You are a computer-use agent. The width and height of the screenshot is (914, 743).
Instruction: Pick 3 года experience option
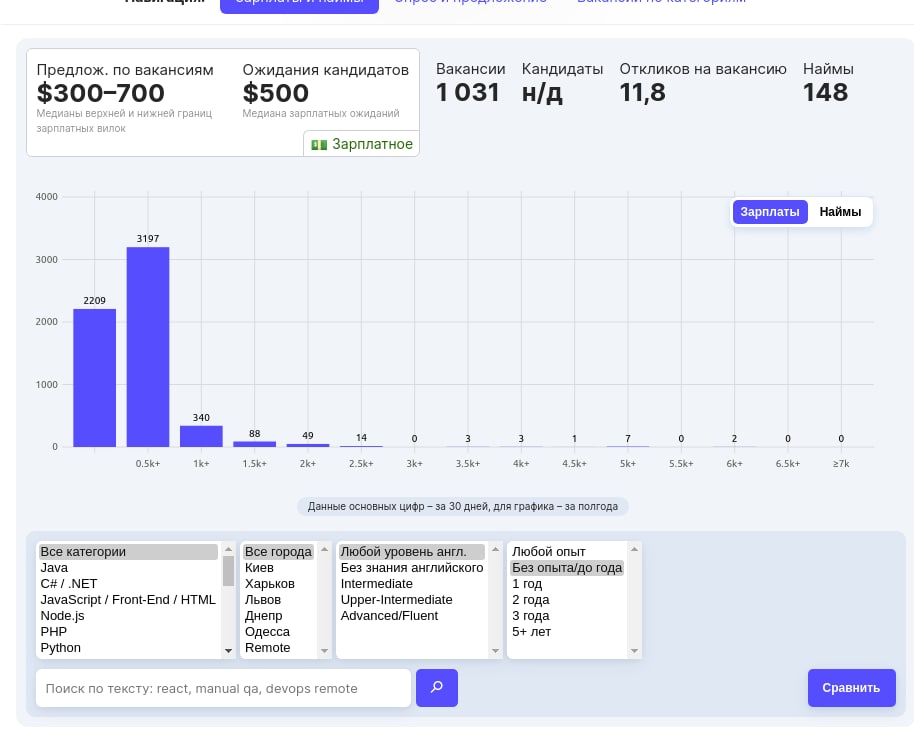[567, 615]
